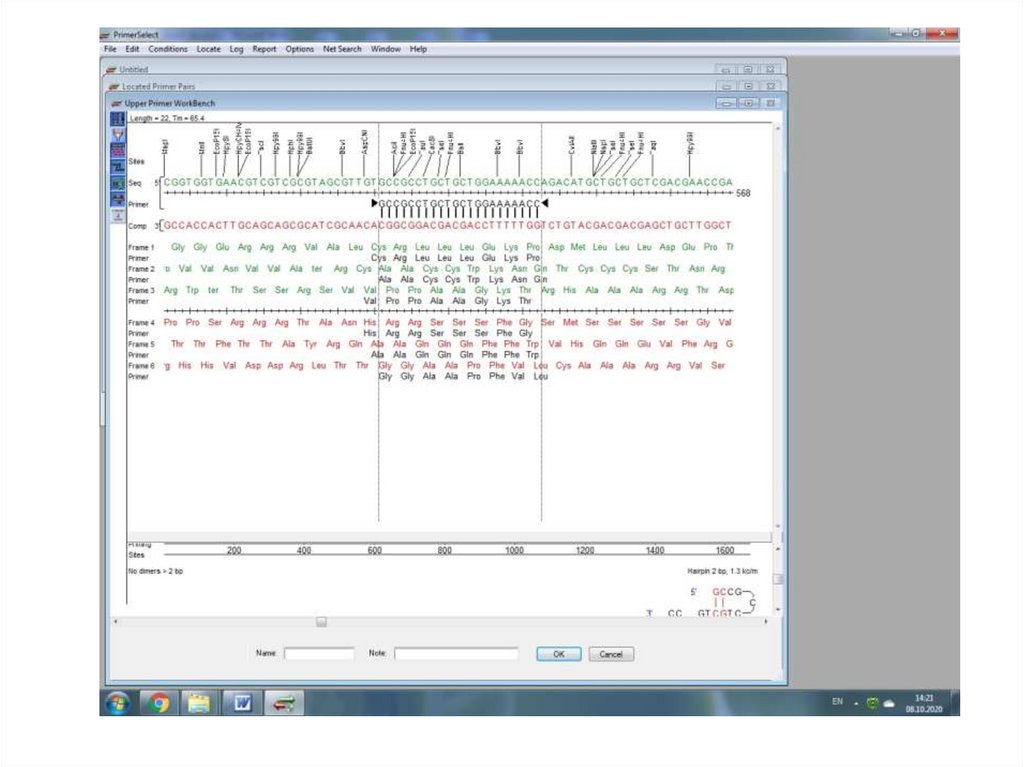1024x767 pixels.
Task: Click the cloud icon in system tray
Action: (889, 704)
